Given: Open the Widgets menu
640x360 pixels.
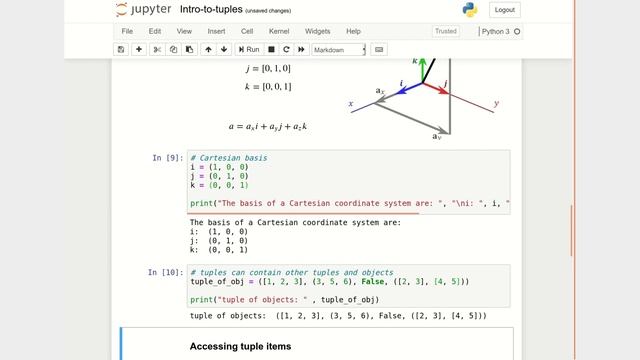Looking at the screenshot, I should (x=318, y=31).
